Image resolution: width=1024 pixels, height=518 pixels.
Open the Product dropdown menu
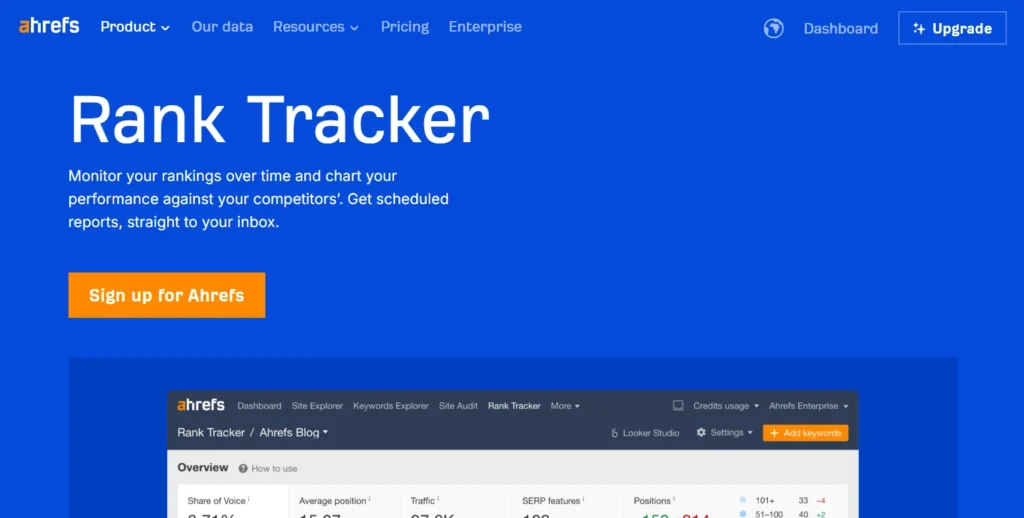[135, 27]
